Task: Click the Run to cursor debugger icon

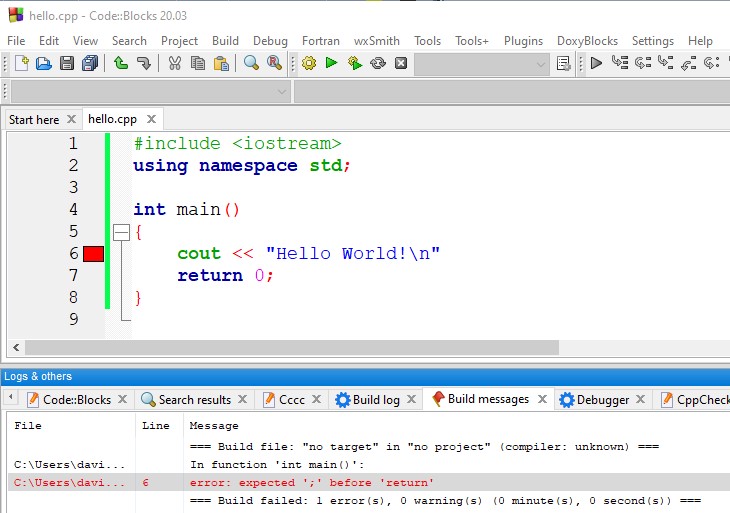Action: click(620, 62)
